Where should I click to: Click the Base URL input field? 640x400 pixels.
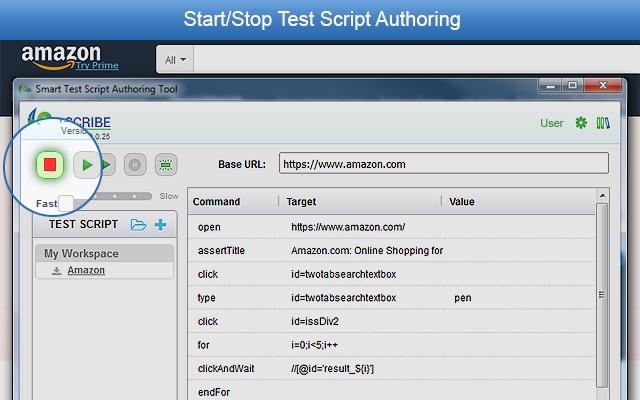click(x=444, y=163)
